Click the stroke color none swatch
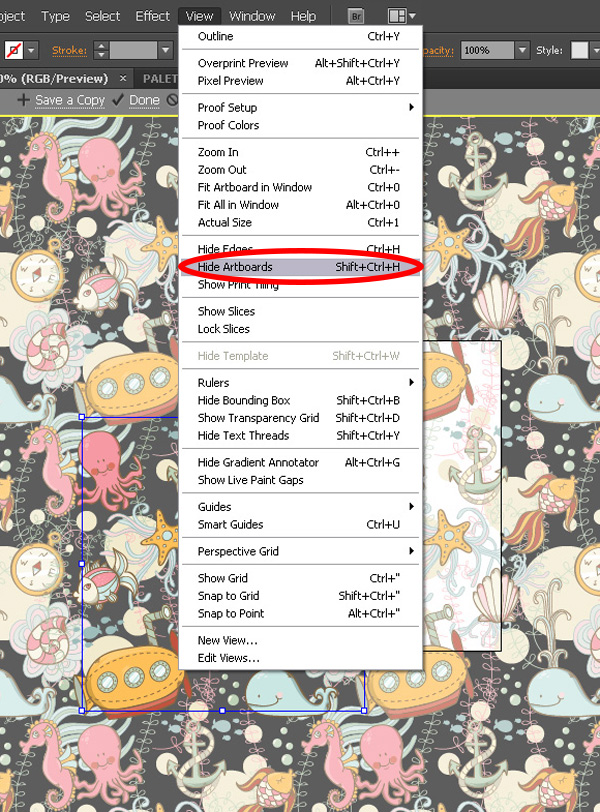The width and height of the screenshot is (600, 812). [x=14, y=50]
